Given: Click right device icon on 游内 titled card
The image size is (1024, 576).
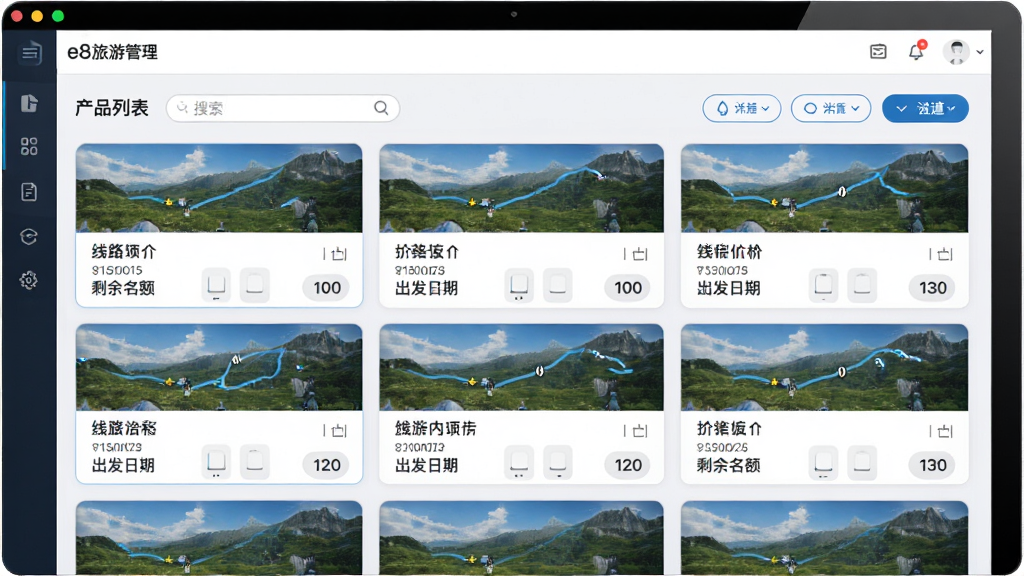Looking at the screenshot, I should point(558,462).
